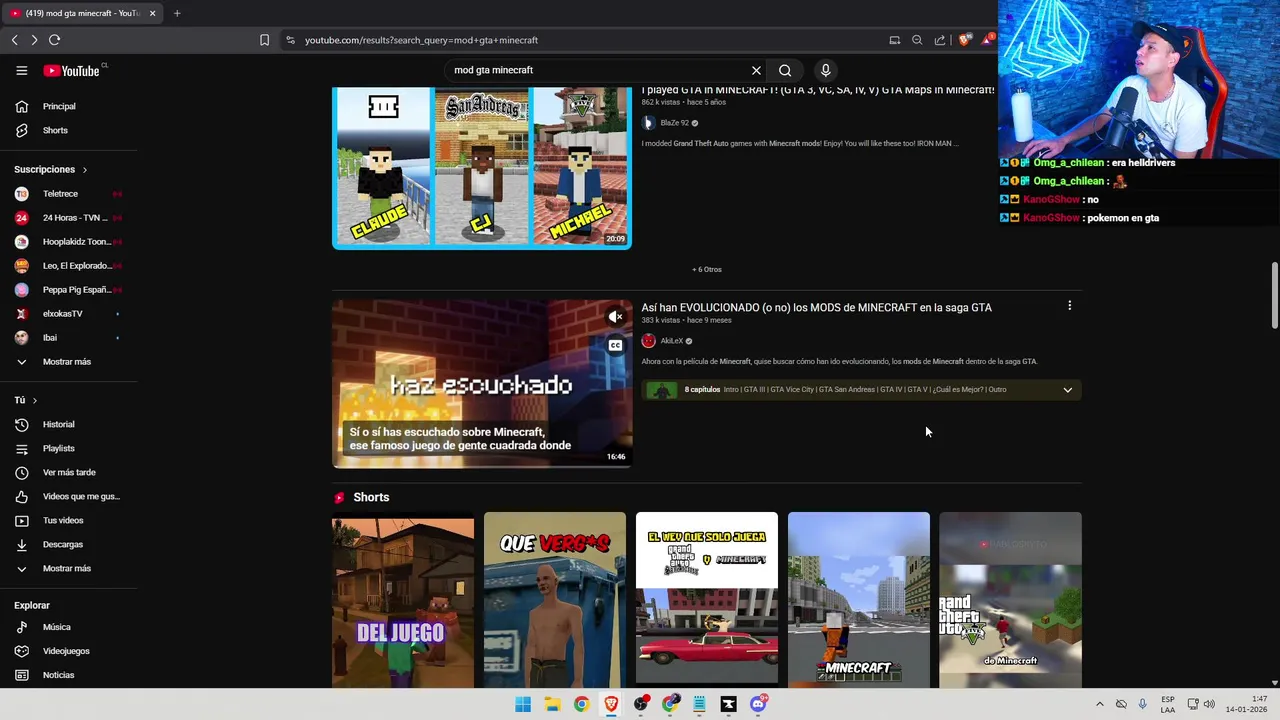Go to Videojuegos in Explorar
The image size is (1280, 720).
point(68,651)
